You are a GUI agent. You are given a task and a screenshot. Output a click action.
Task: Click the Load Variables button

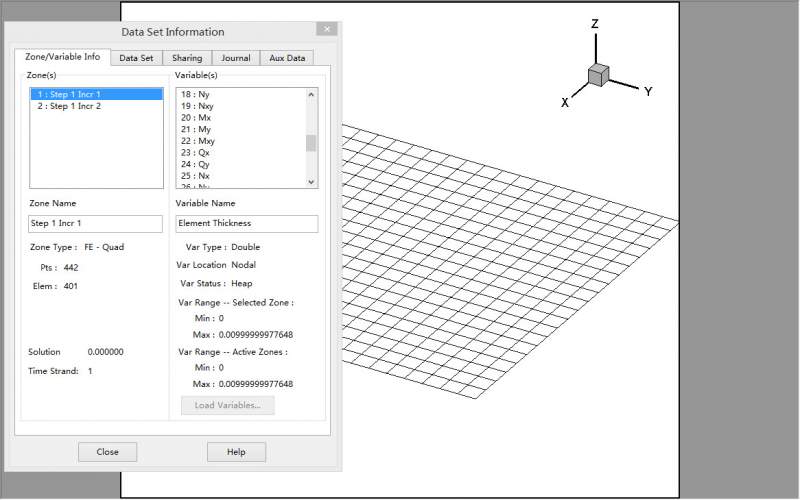(228, 406)
